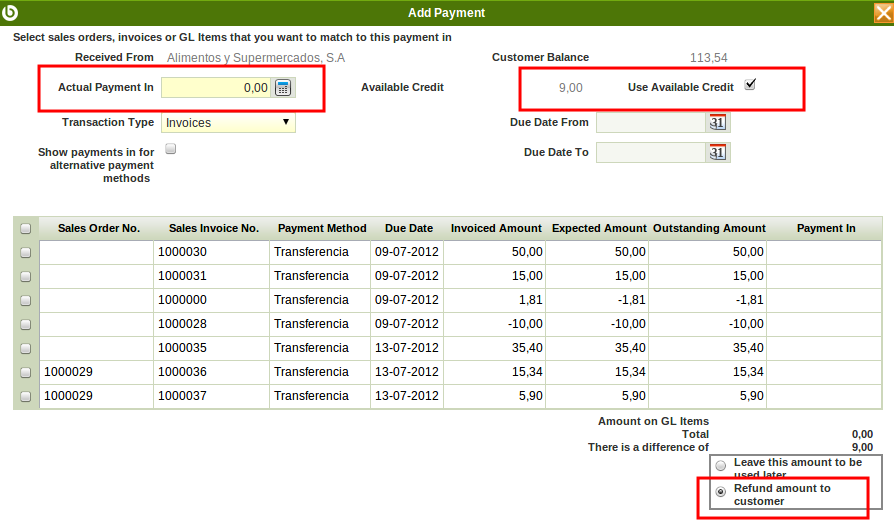This screenshot has height=524, width=894.
Task: Choose Leave this amount to be used later
Action: point(721,466)
